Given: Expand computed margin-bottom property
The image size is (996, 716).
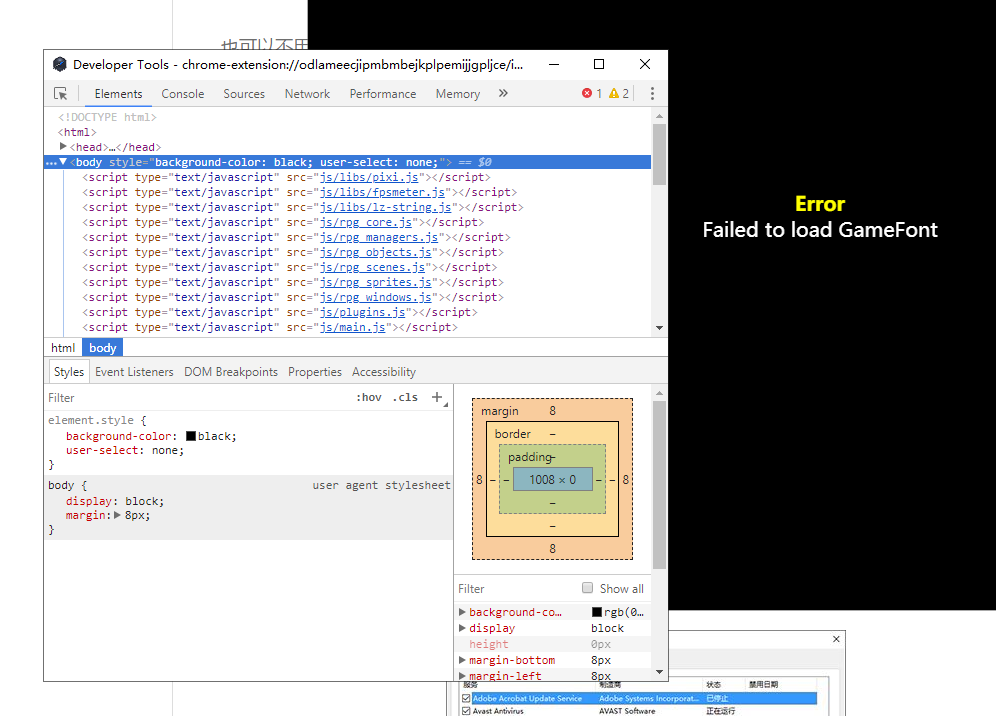Looking at the screenshot, I should click(462, 660).
